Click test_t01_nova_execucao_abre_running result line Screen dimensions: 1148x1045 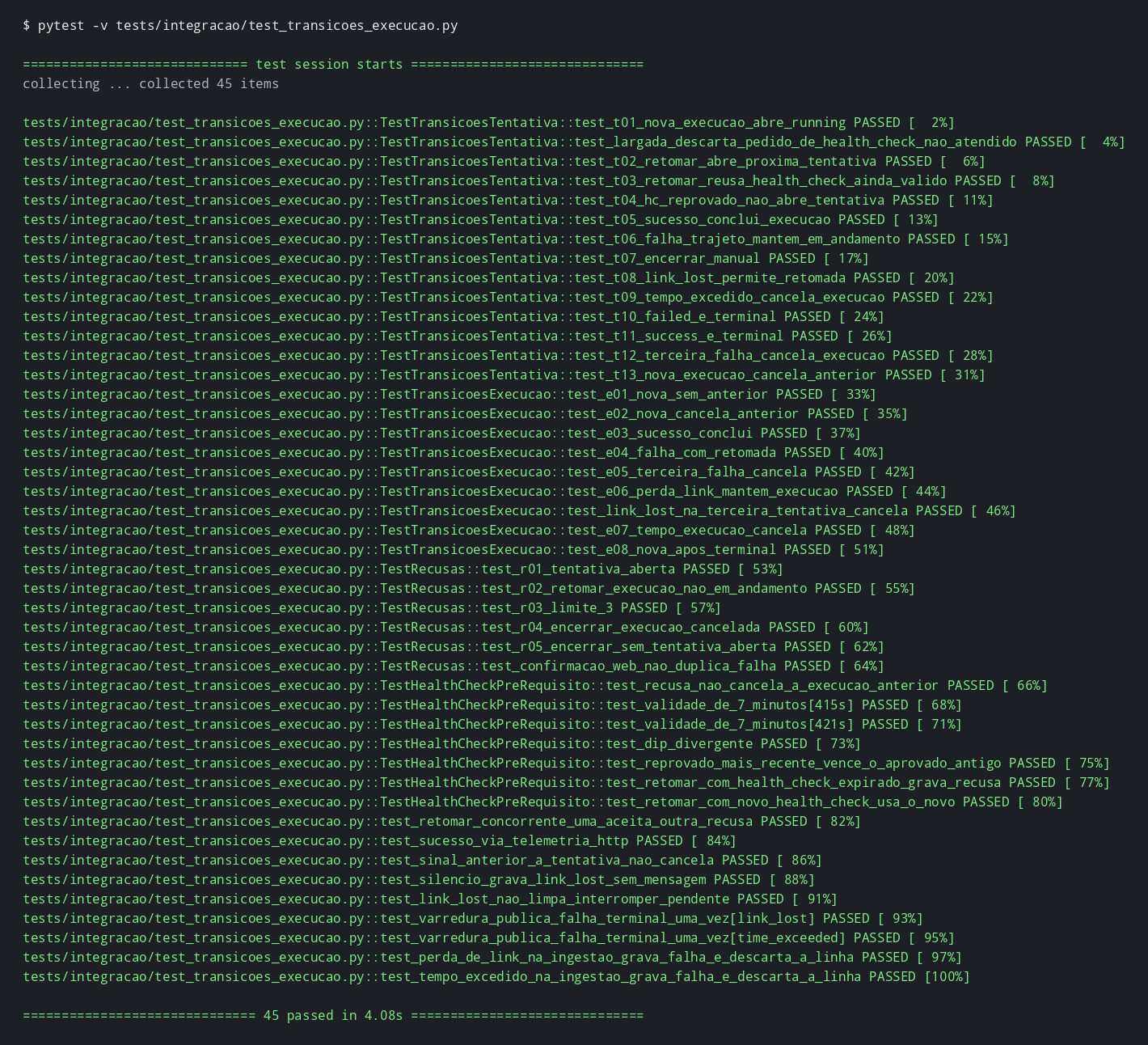click(x=488, y=123)
